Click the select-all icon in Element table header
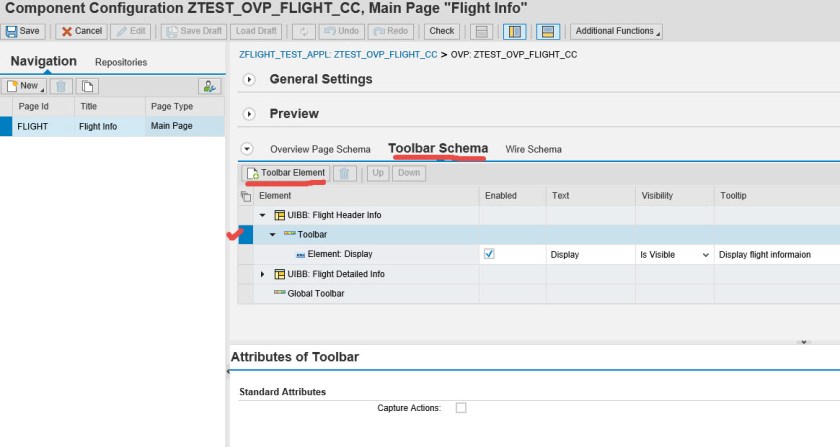Screen dimensions: 840x447 tap(246, 196)
